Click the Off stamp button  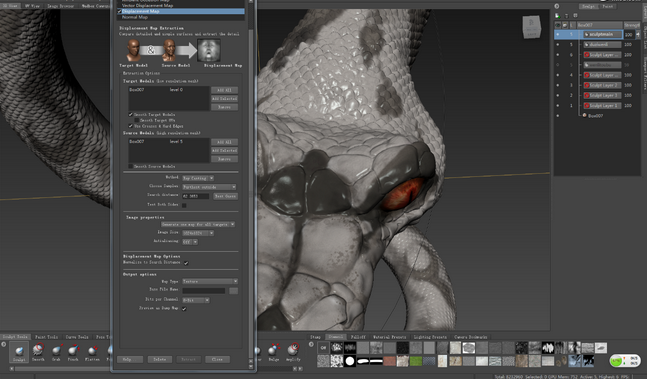[323, 348]
